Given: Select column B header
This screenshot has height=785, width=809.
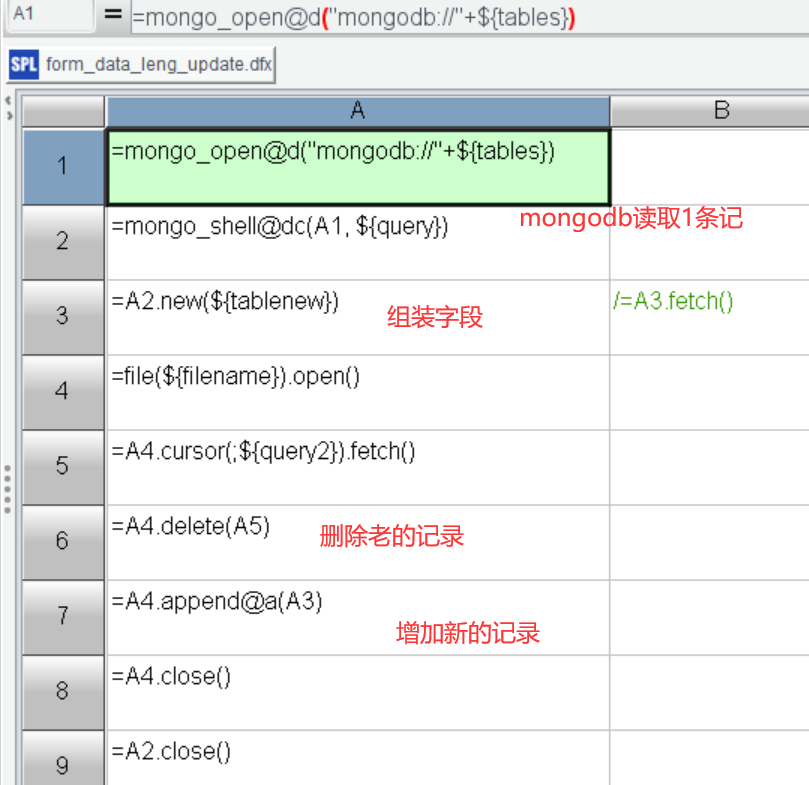Looking at the screenshot, I should 710,110.
